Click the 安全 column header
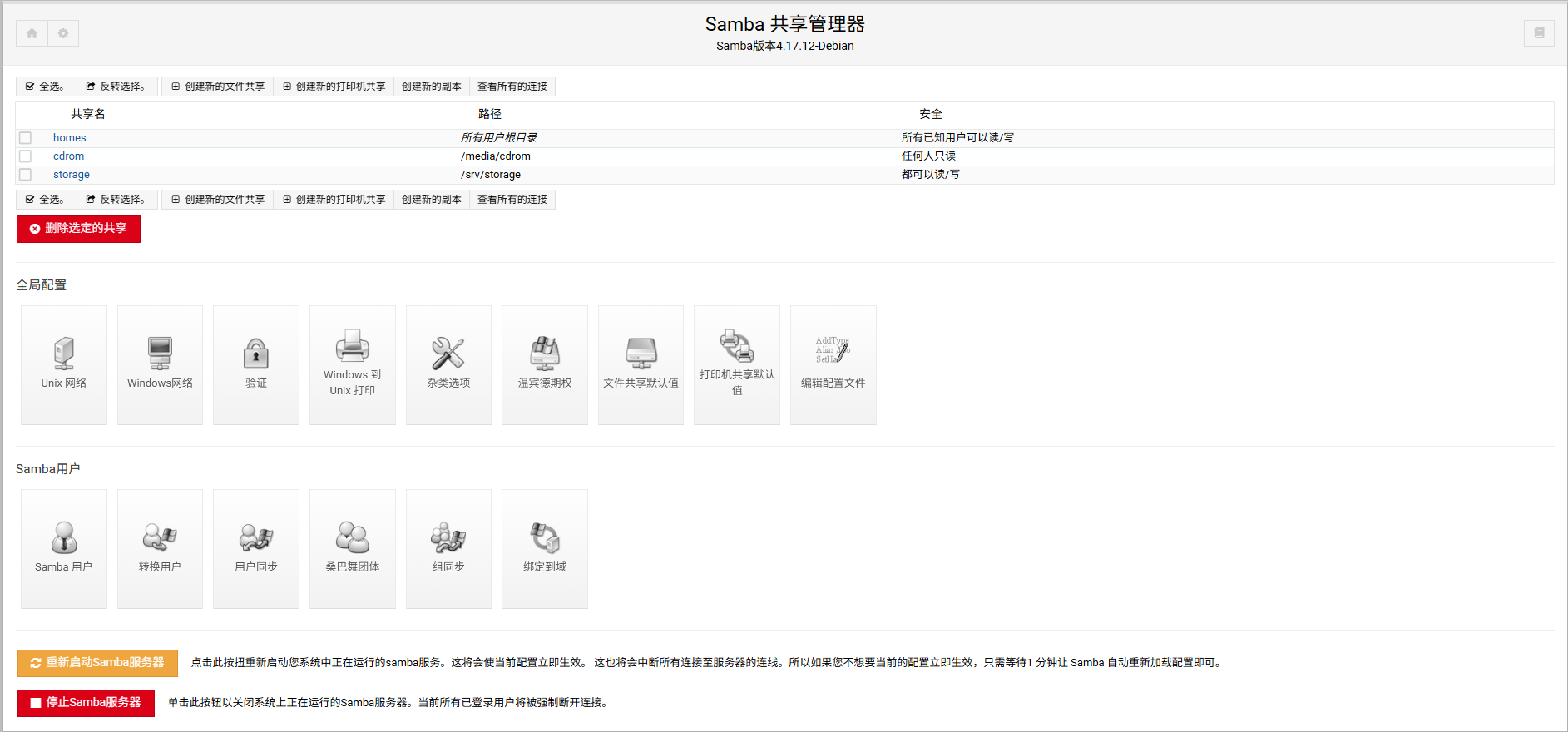 tap(931, 114)
